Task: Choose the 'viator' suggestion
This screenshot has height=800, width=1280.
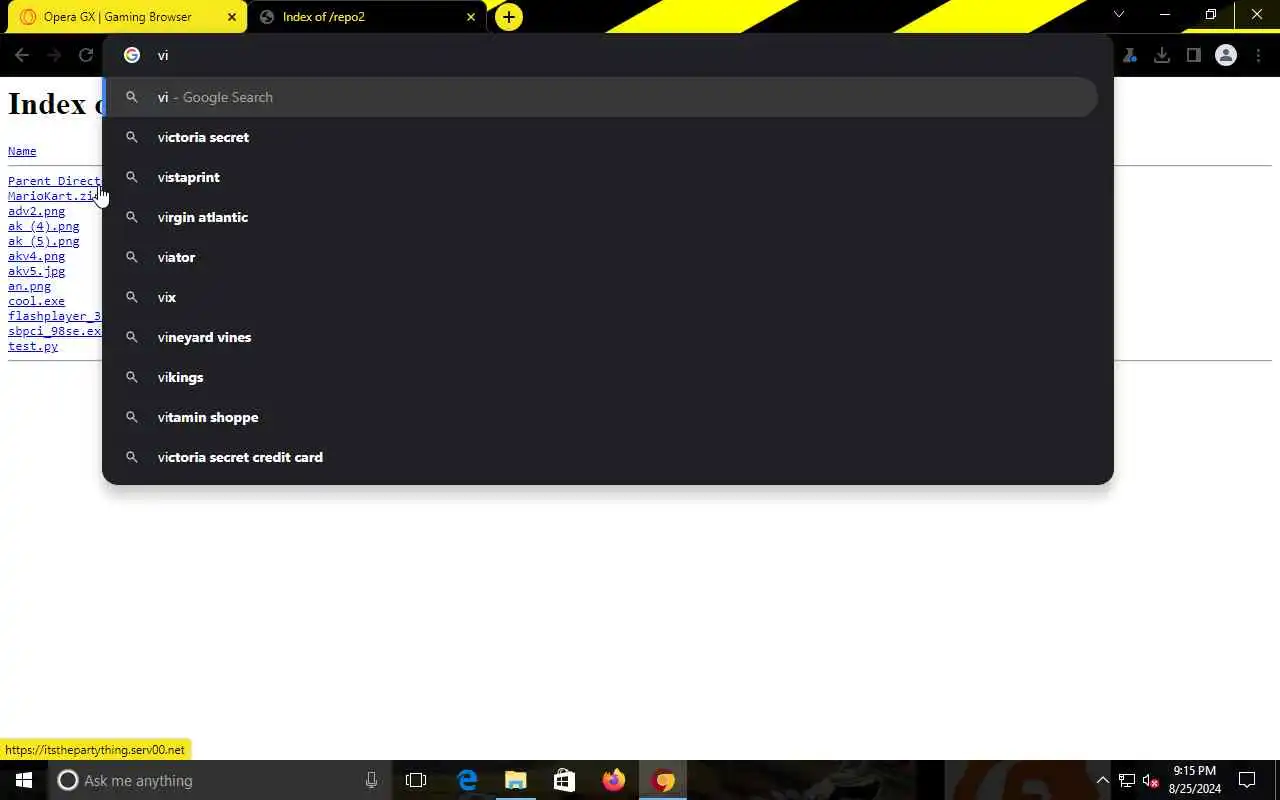Action: pyautogui.click(x=602, y=257)
